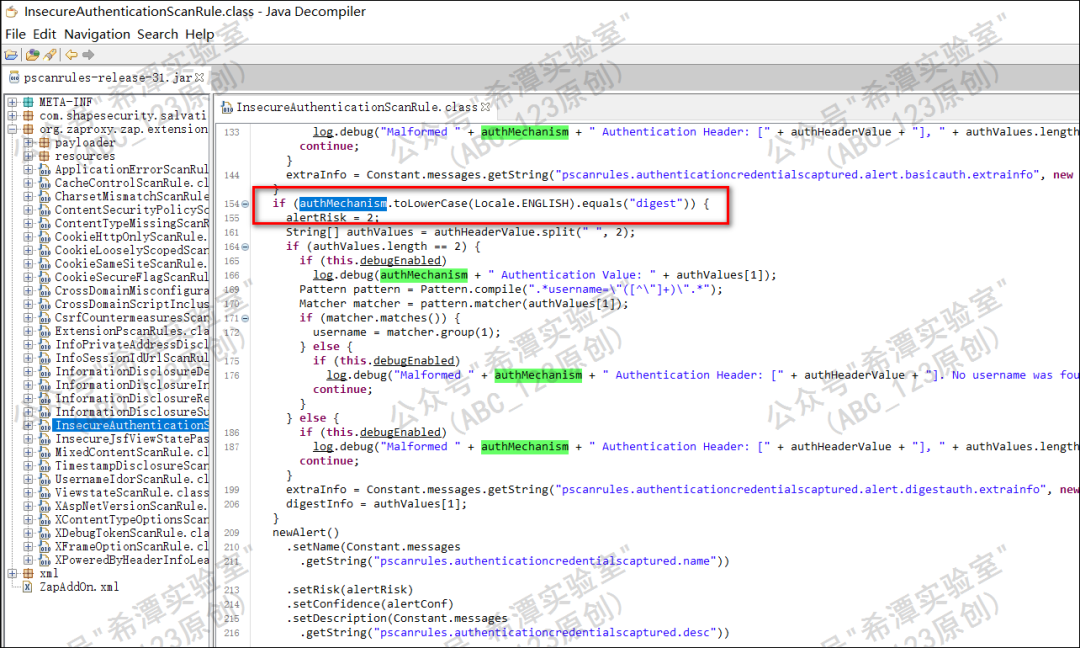The height and width of the screenshot is (648, 1080).
Task: Click the InfoPrivateAddressDiscl class file icon
Action: [44, 344]
